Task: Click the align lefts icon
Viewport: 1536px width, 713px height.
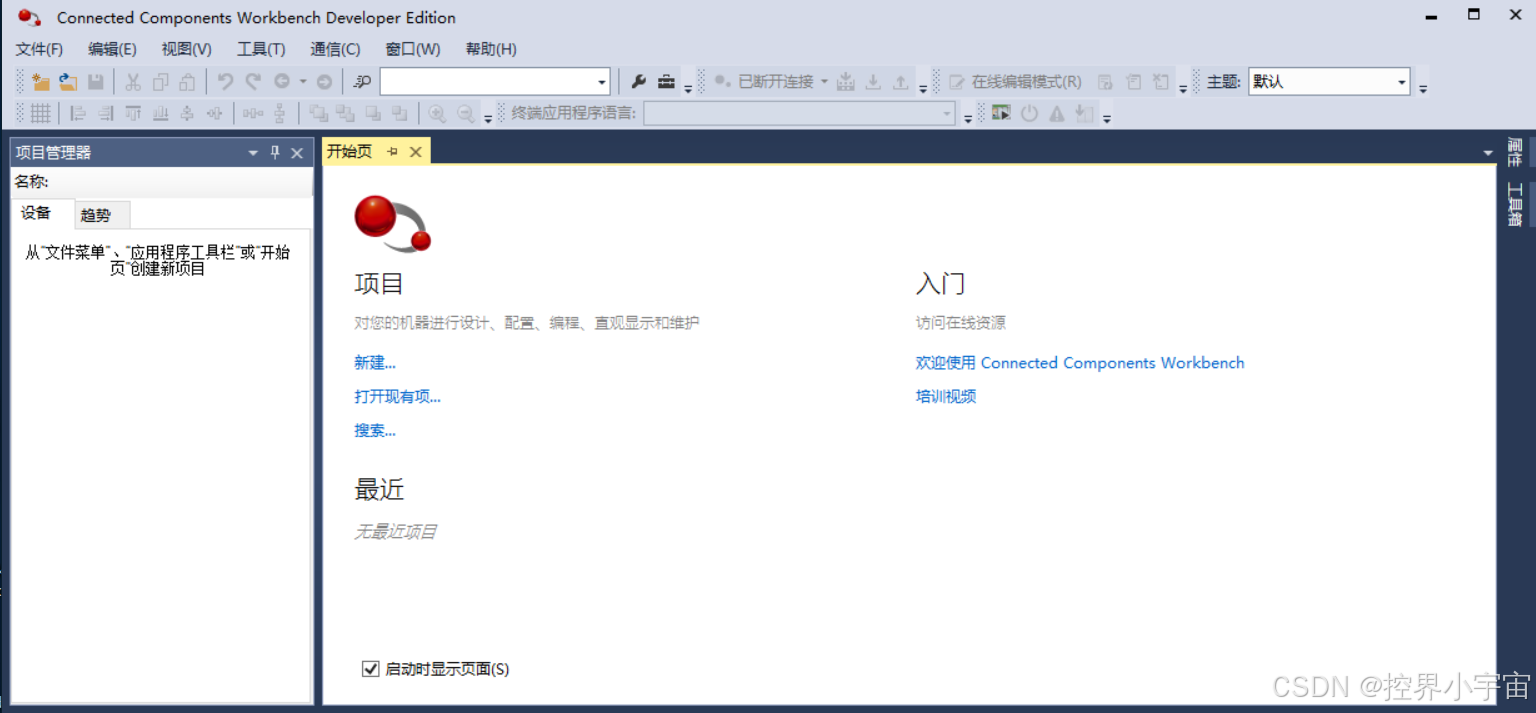Action: click(78, 113)
